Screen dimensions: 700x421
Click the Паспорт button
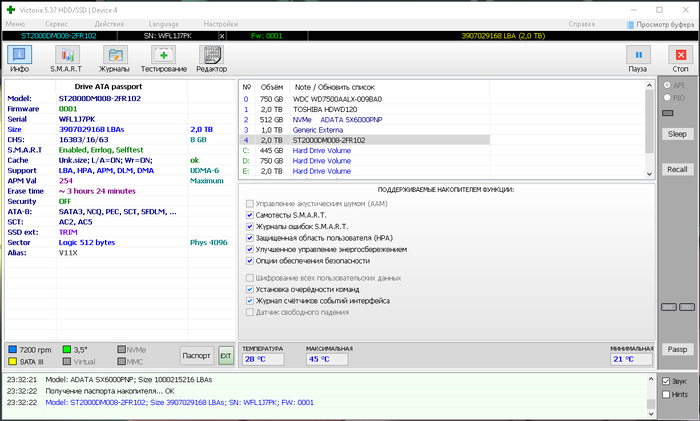(x=196, y=356)
